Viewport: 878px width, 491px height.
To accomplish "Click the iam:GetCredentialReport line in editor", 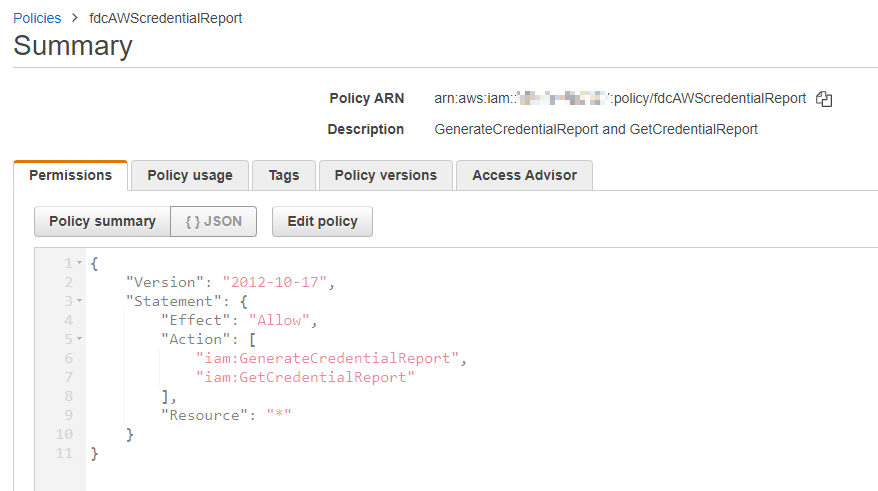I will pos(305,377).
